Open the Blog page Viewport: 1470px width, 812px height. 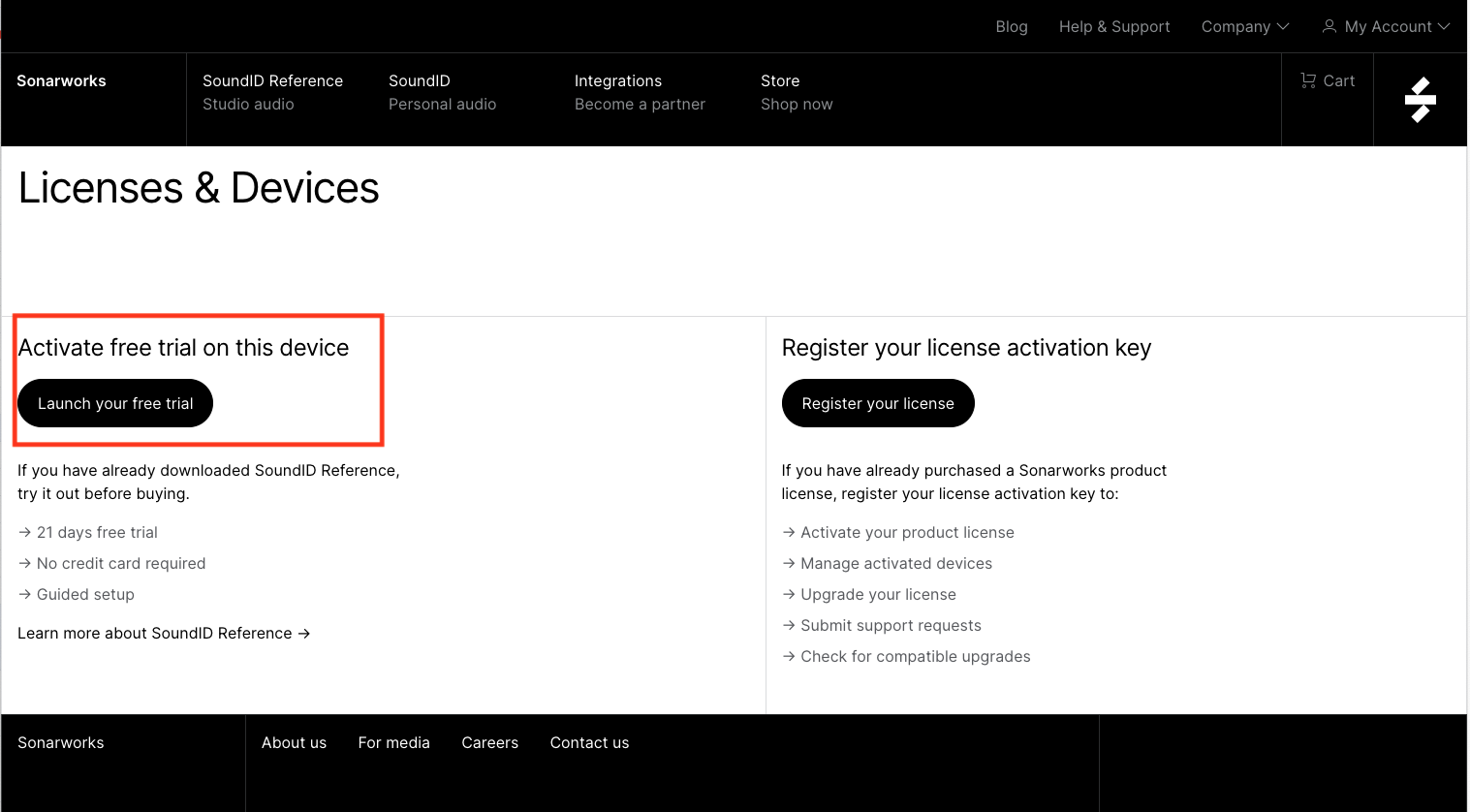[1011, 27]
